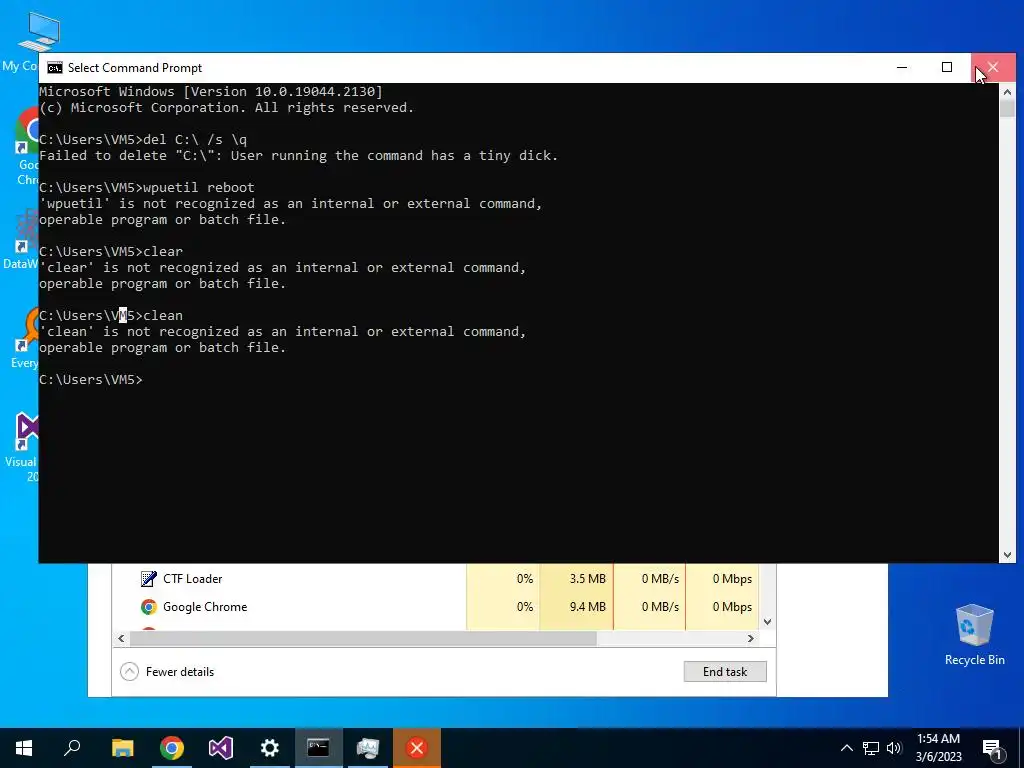Click Command Prompt scrollbar down arrow
Image resolution: width=1024 pixels, height=768 pixels.
1007,555
